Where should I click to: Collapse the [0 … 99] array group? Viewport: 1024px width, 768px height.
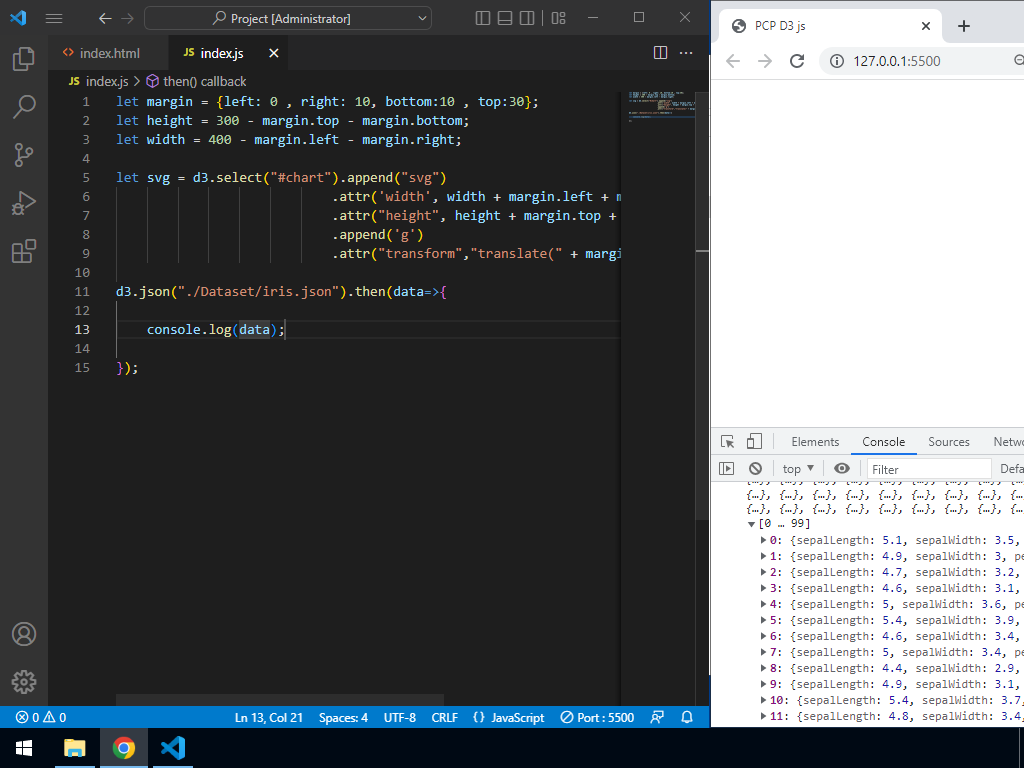(752, 524)
